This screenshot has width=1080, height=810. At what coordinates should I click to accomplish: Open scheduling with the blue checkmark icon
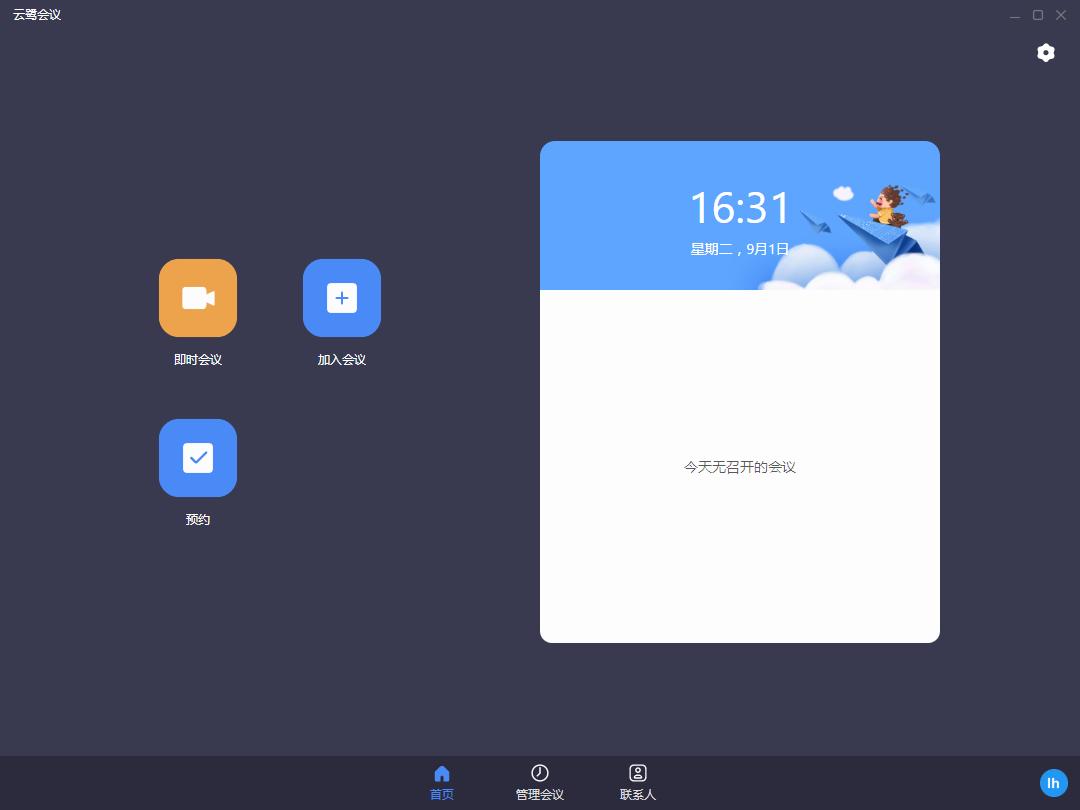198,458
